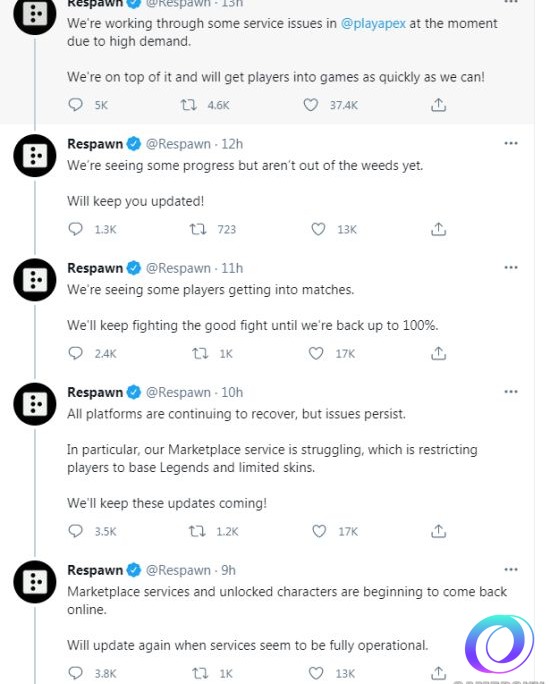
Task: Retweet the 11h tweet about players getting into matches
Action: click(x=200, y=353)
